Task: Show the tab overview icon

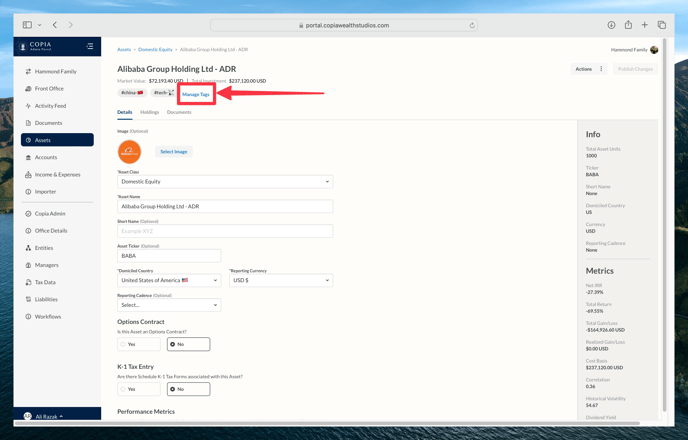Action: (x=662, y=25)
